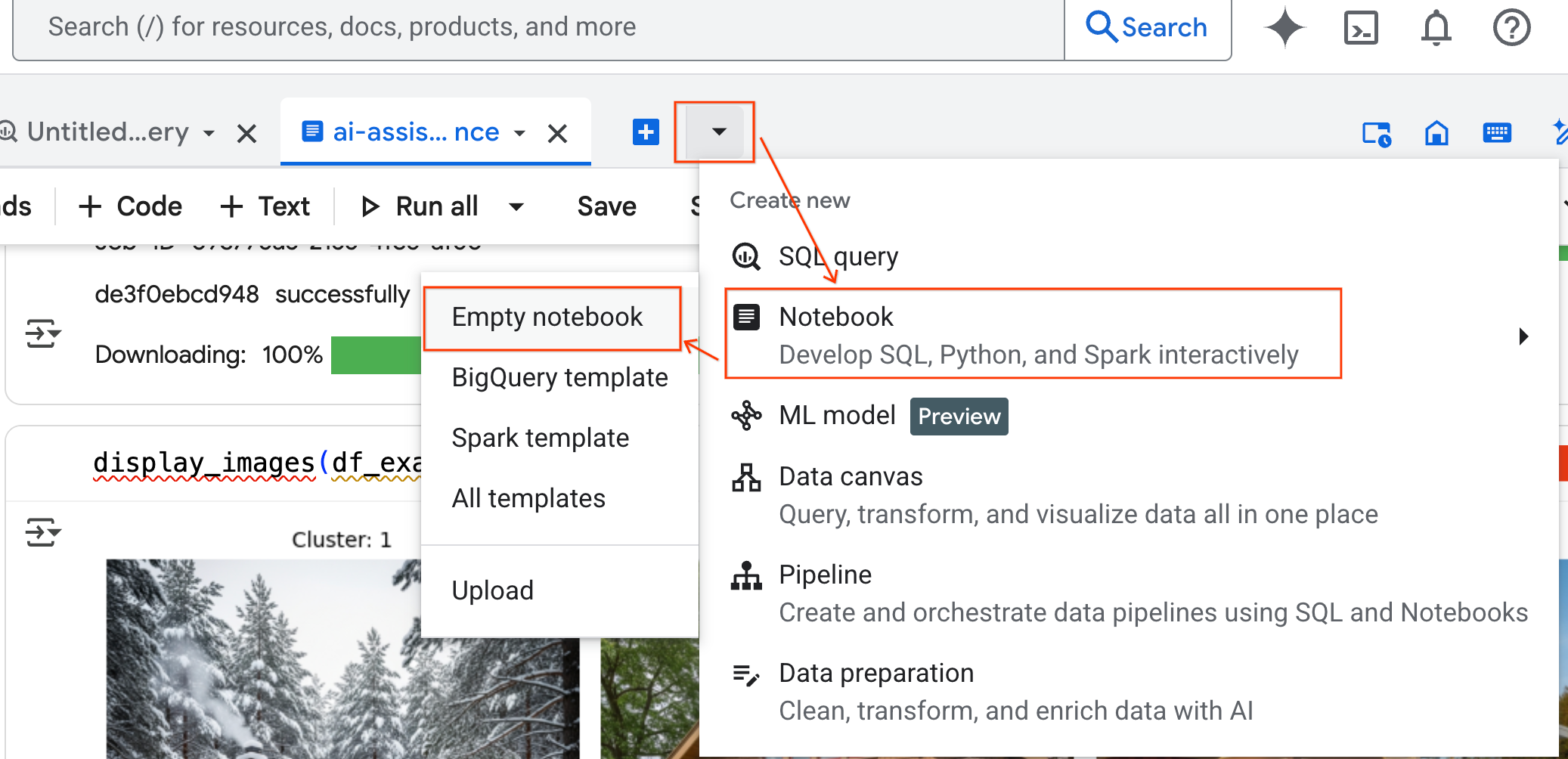Viewport: 1568px width, 759px height.
Task: Click the search resources input field
Action: click(529, 27)
